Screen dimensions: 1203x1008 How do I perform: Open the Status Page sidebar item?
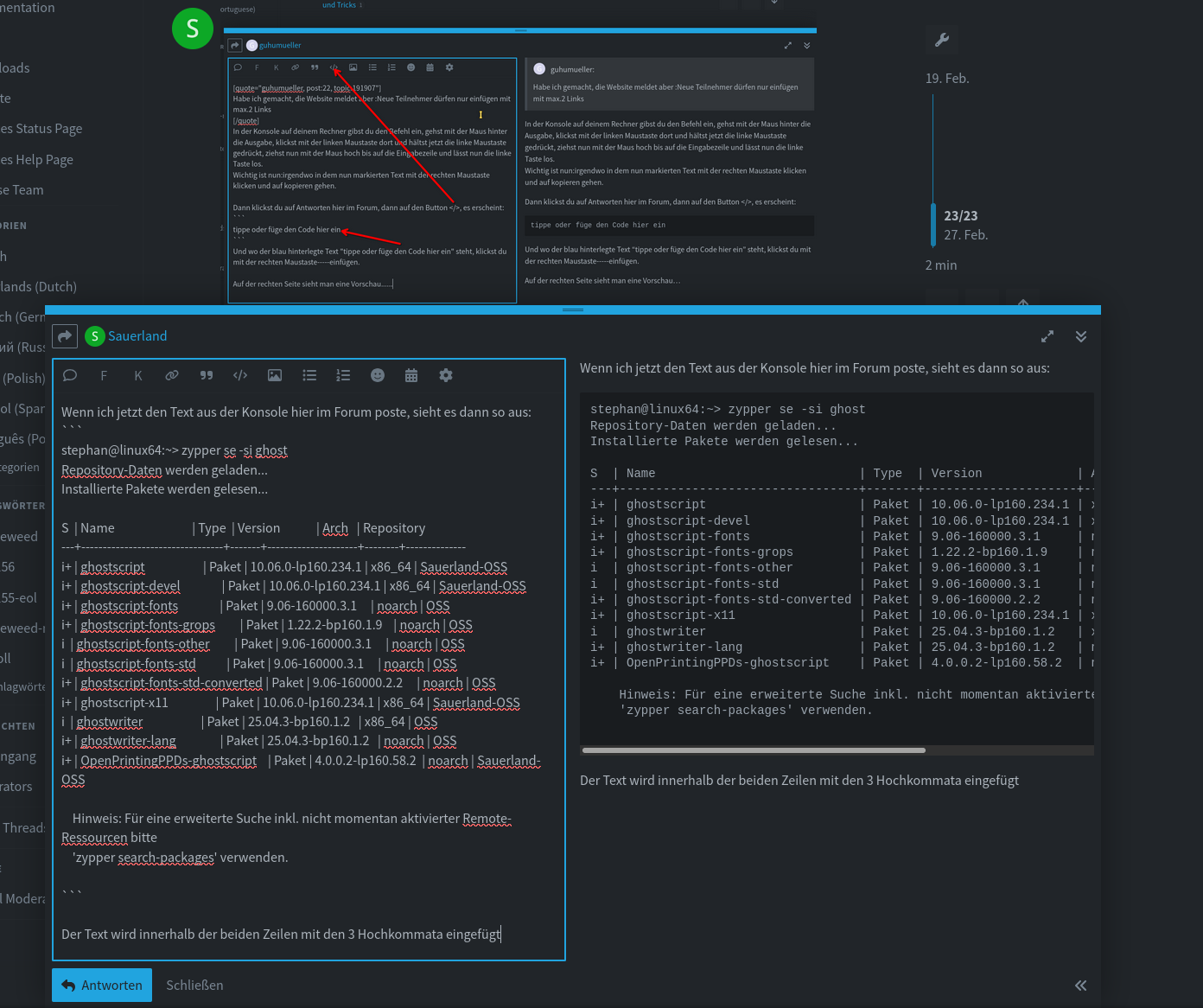[41, 129]
